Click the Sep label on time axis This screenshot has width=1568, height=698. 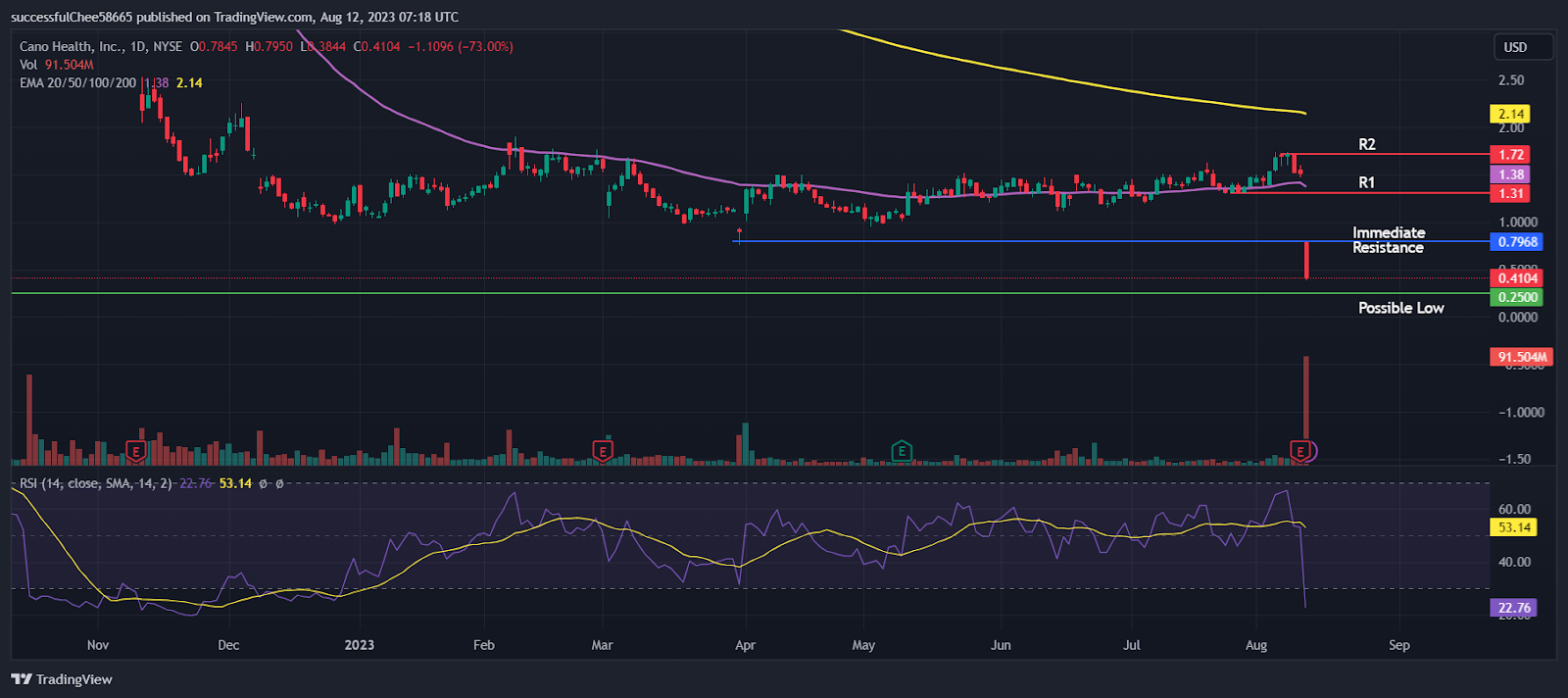pos(1399,645)
